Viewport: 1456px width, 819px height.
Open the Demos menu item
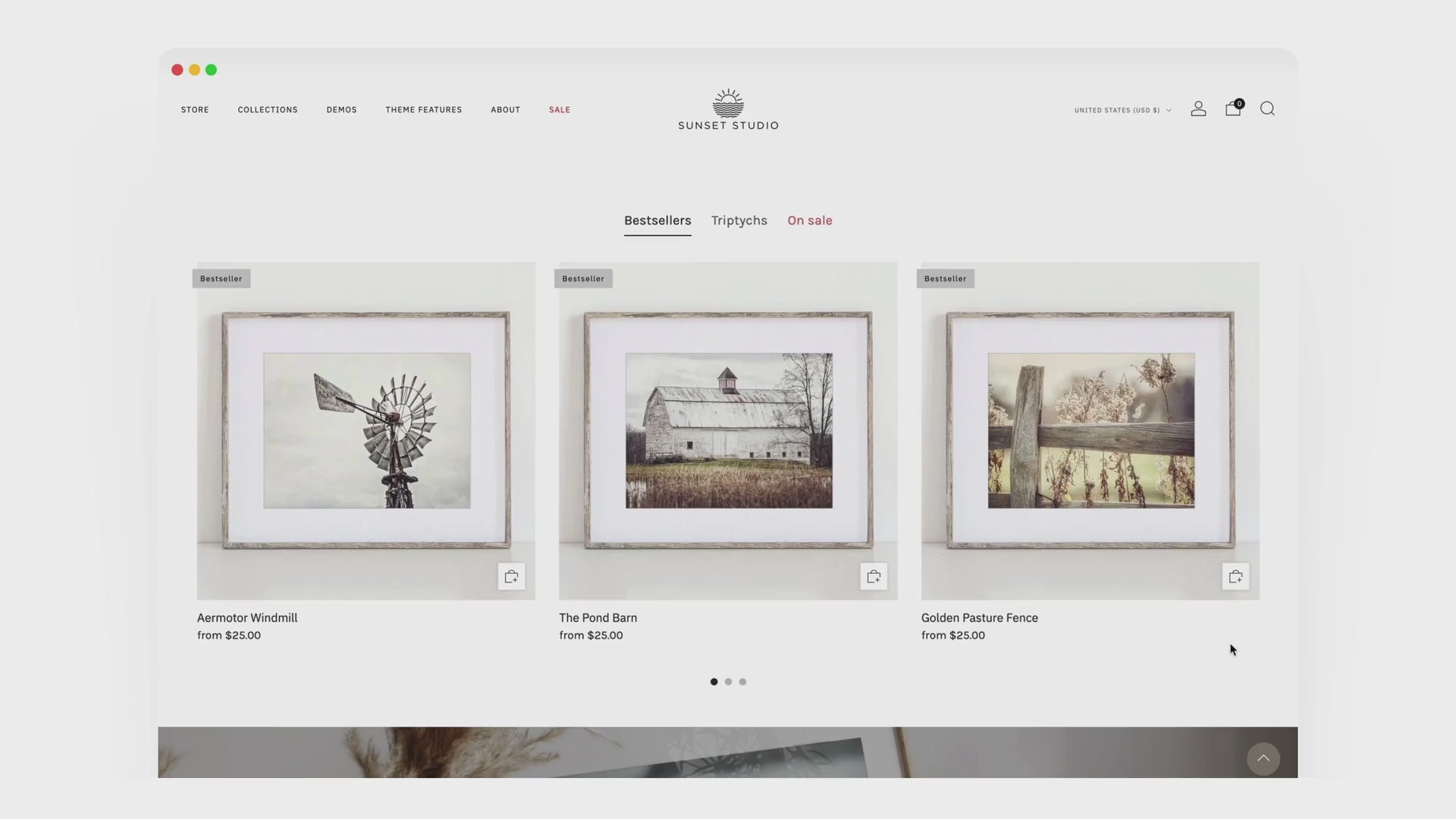pyautogui.click(x=341, y=110)
